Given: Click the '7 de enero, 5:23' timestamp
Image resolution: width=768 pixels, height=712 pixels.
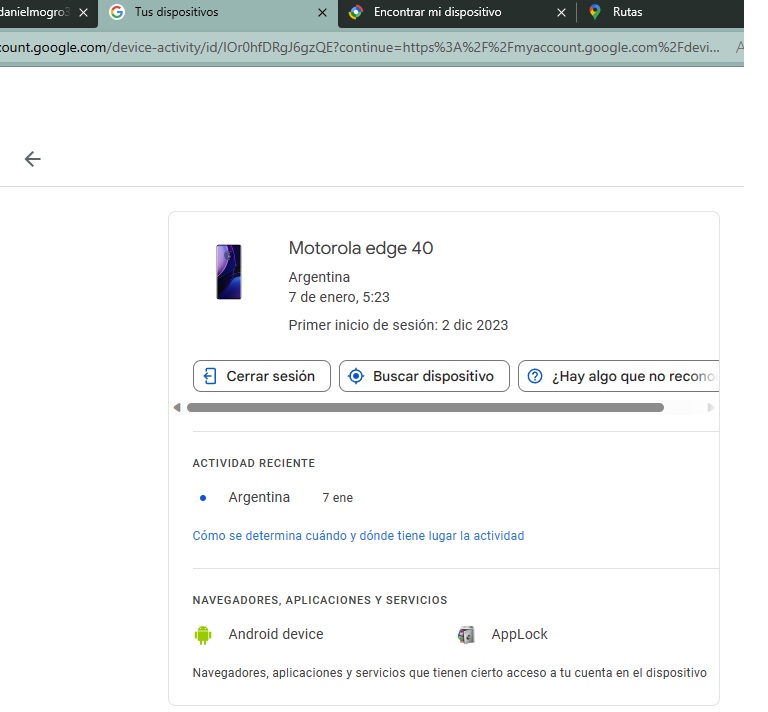Looking at the screenshot, I should (x=339, y=297).
